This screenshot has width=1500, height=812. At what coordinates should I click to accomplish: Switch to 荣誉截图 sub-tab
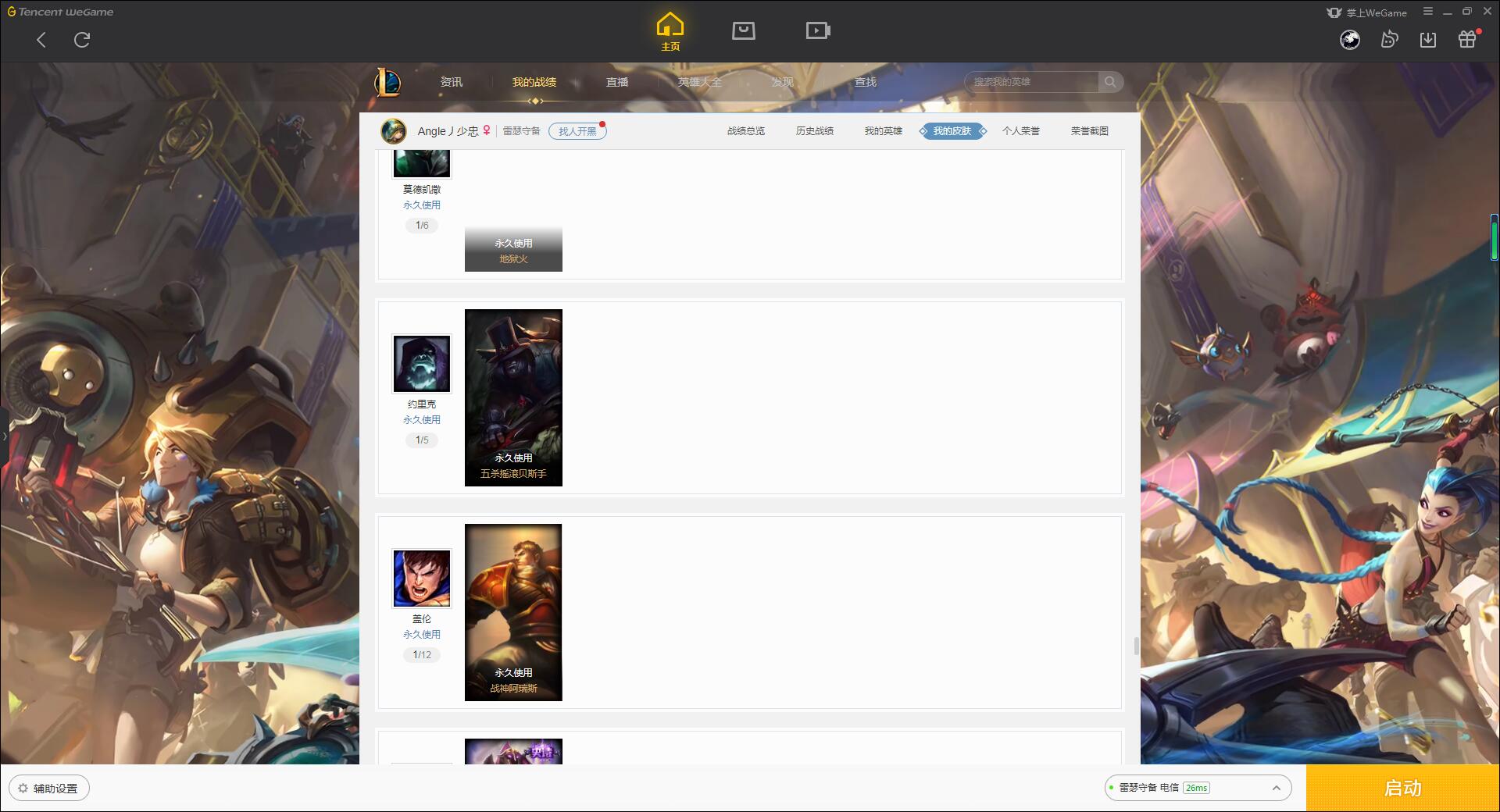click(x=1090, y=131)
